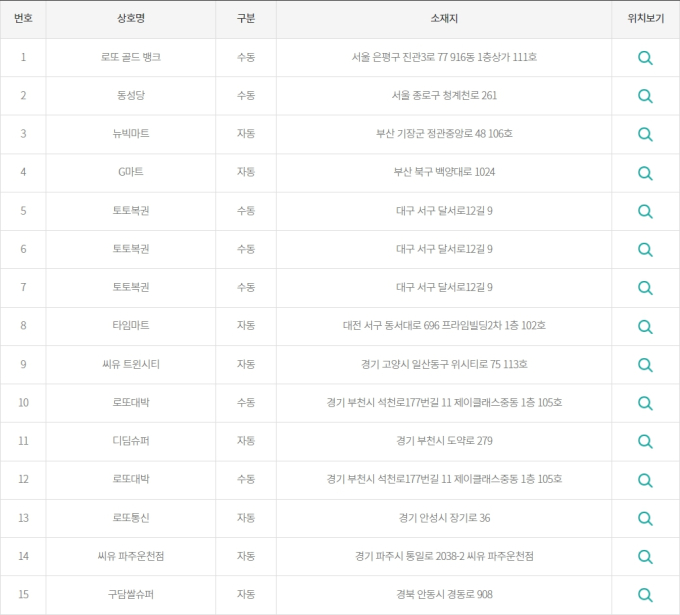This screenshot has width=680, height=615.
Task: Click row number 15 cell
Action: [x=23, y=594]
